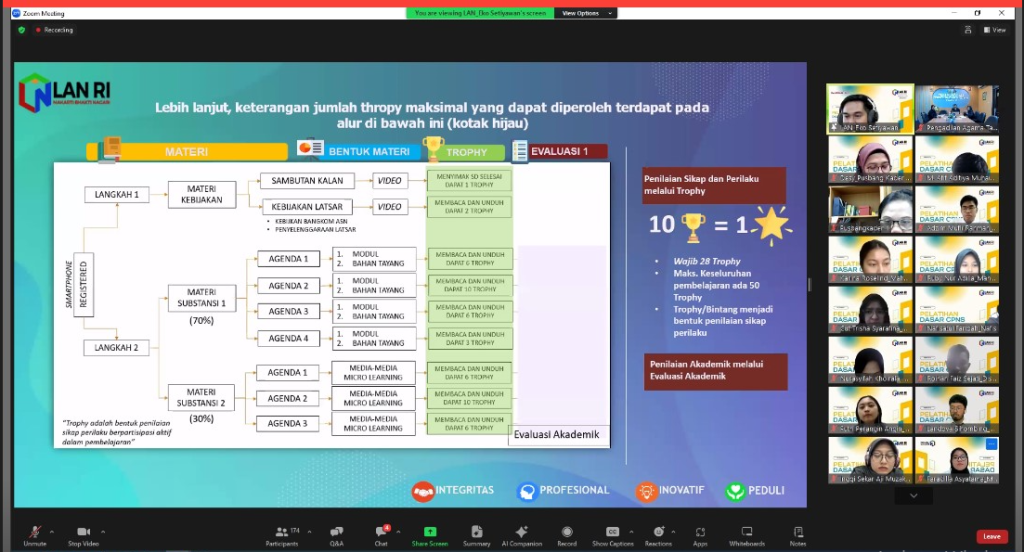Open the Chat panel

tap(381, 534)
